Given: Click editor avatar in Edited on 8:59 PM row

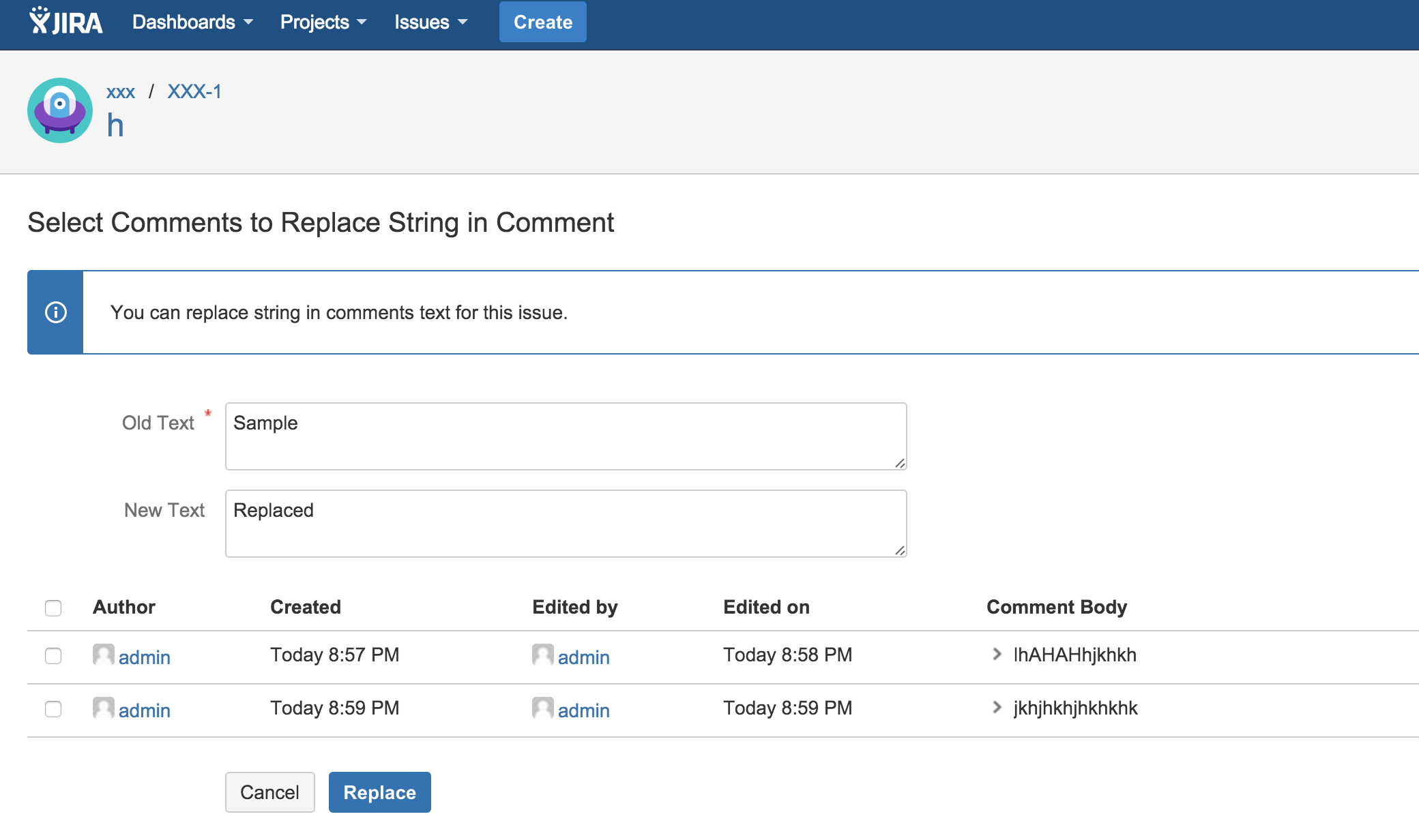Looking at the screenshot, I should coord(543,708).
